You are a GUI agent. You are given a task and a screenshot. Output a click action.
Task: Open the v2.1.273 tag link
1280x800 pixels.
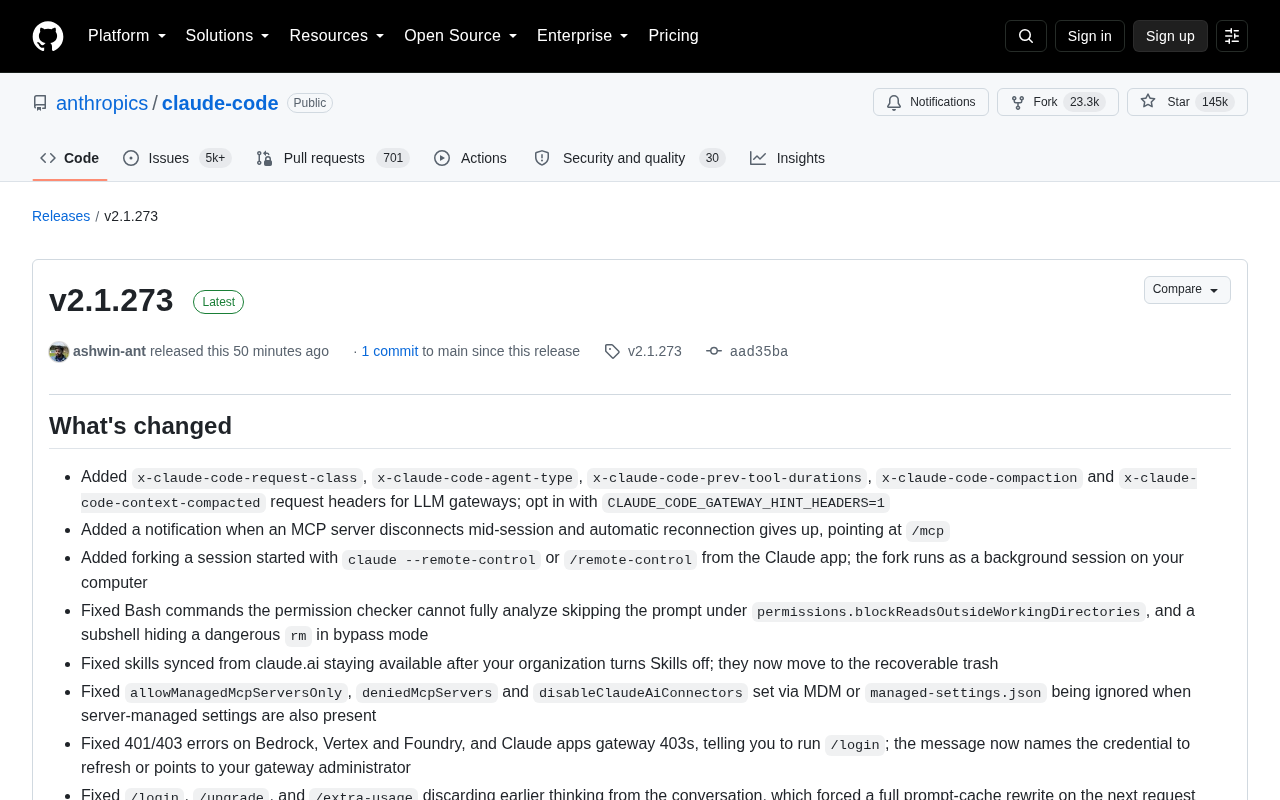click(x=655, y=351)
